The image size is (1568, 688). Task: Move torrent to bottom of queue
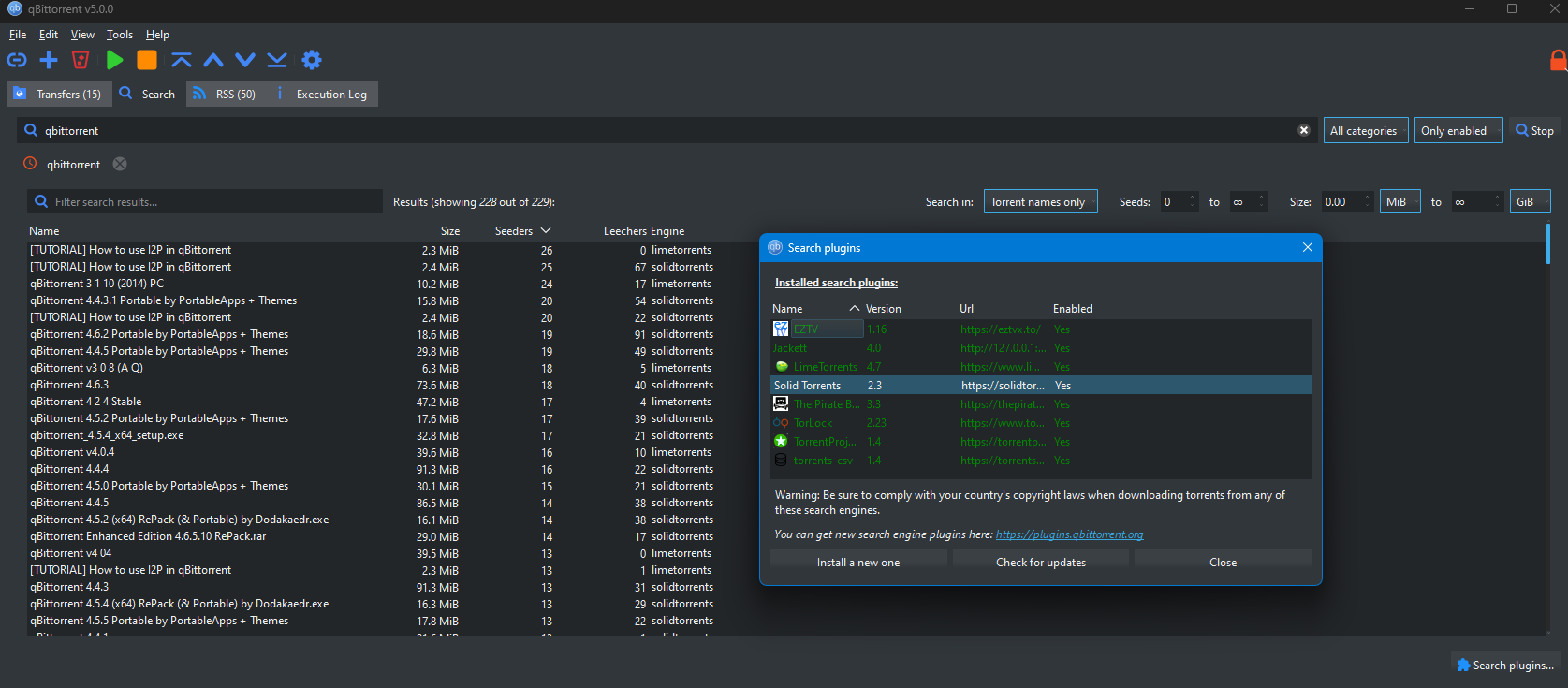[277, 60]
